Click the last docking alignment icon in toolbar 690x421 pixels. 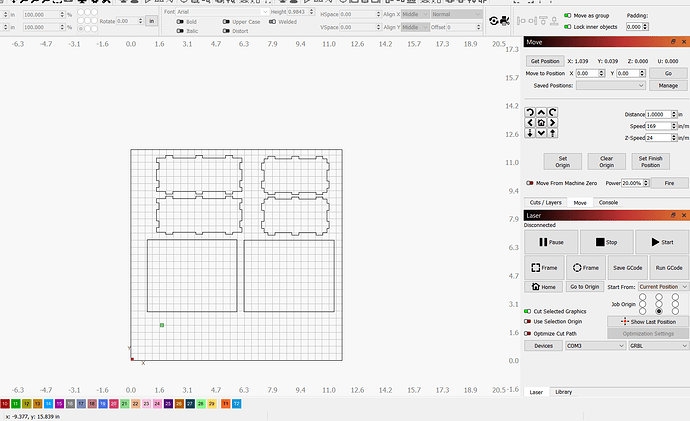tap(554, 21)
